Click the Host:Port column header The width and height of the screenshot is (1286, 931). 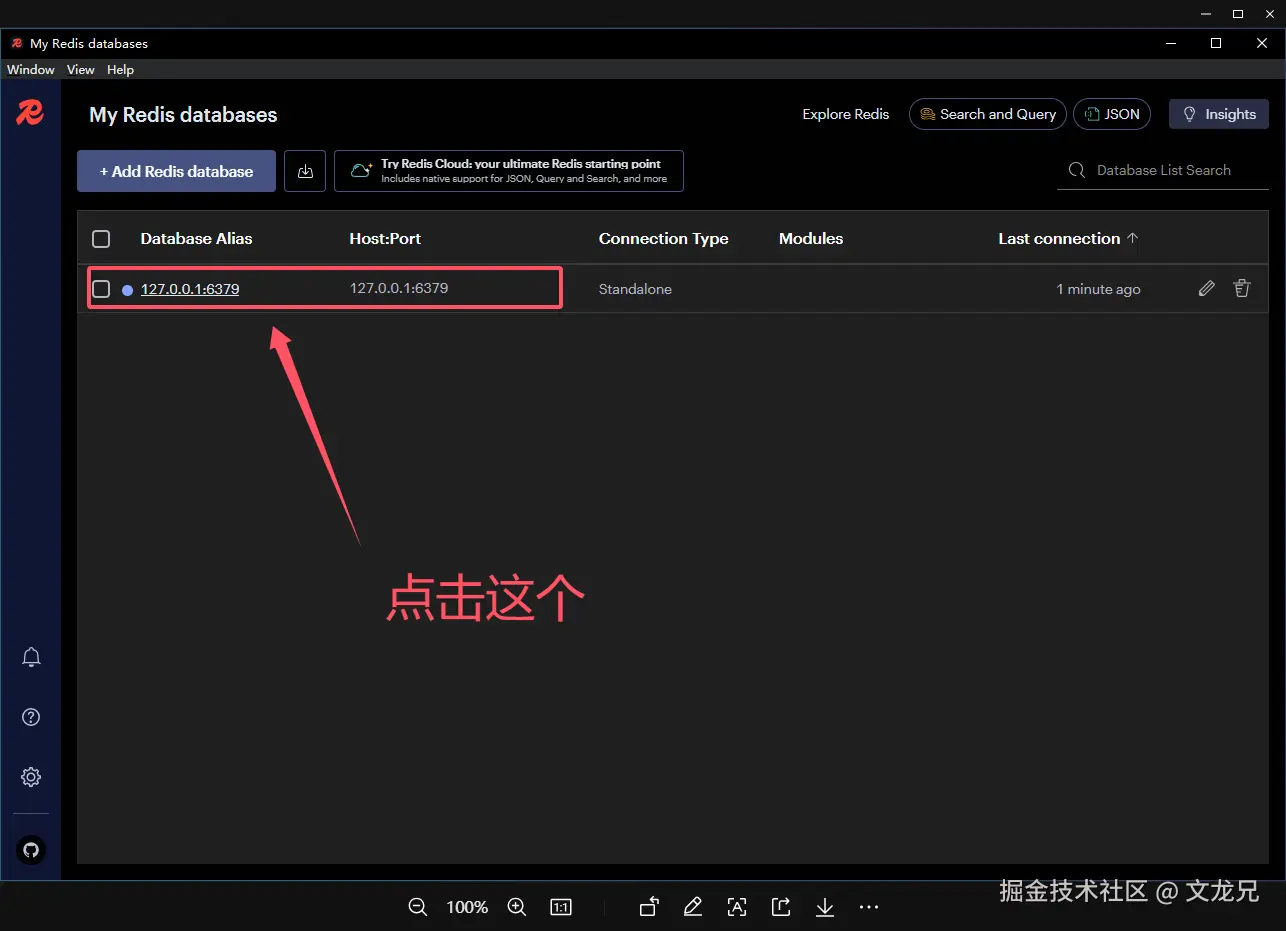coord(385,238)
